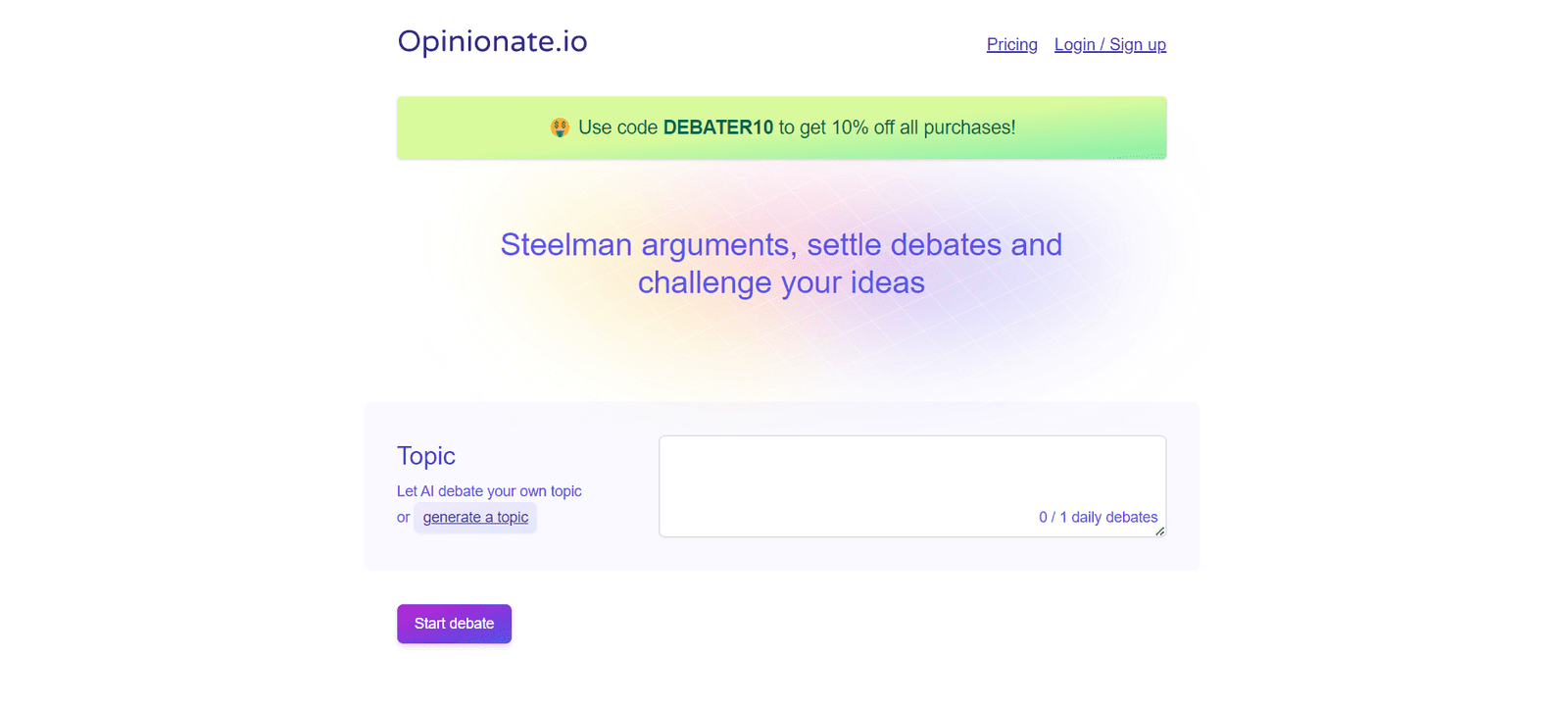
Task: Click empty space below the Topic description
Action: click(x=490, y=552)
